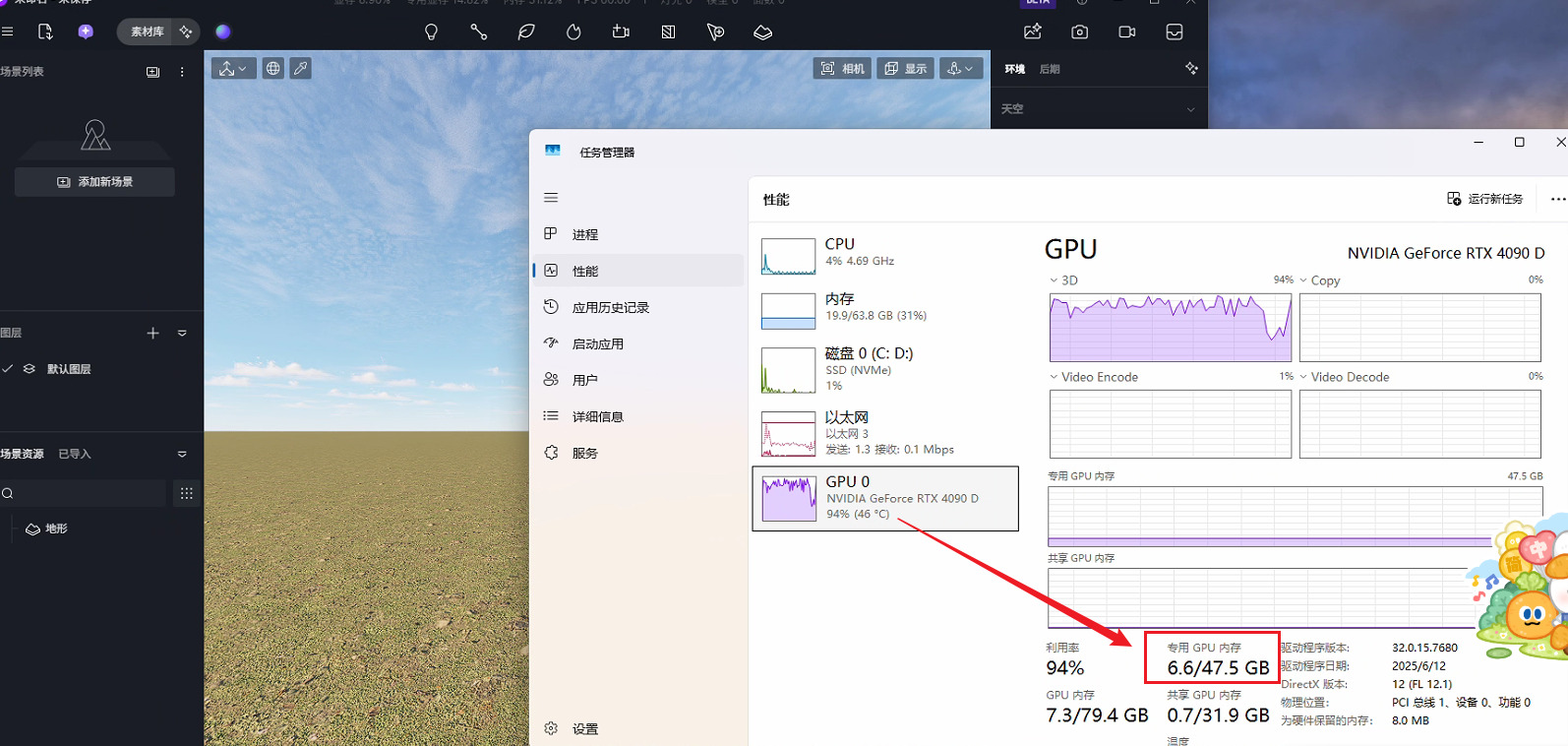The width and height of the screenshot is (1568, 746).
Task: Open the 场景列表 more options menu
Action: point(182,72)
